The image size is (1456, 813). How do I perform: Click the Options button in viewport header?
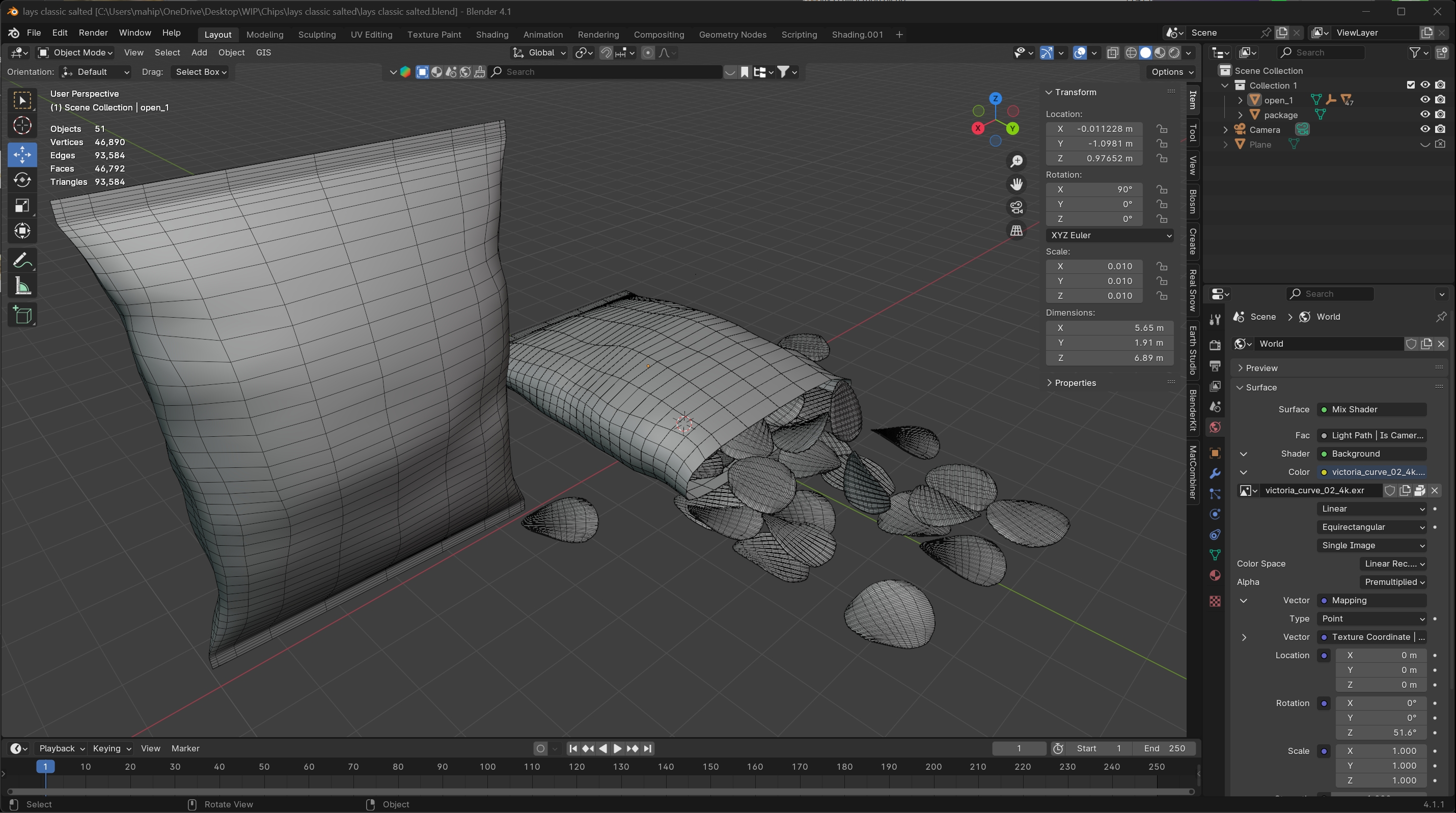click(1172, 72)
